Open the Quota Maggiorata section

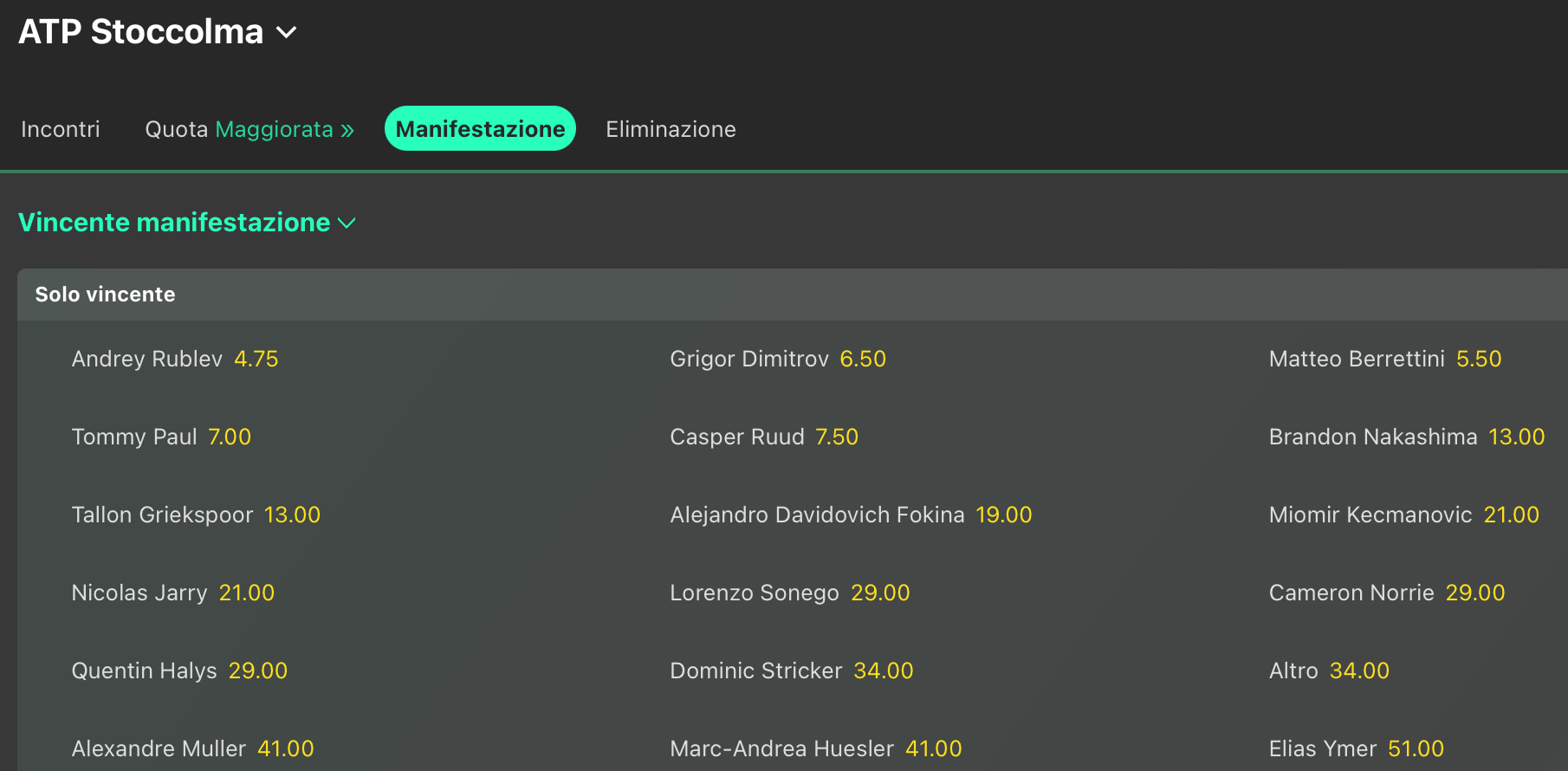click(x=249, y=128)
